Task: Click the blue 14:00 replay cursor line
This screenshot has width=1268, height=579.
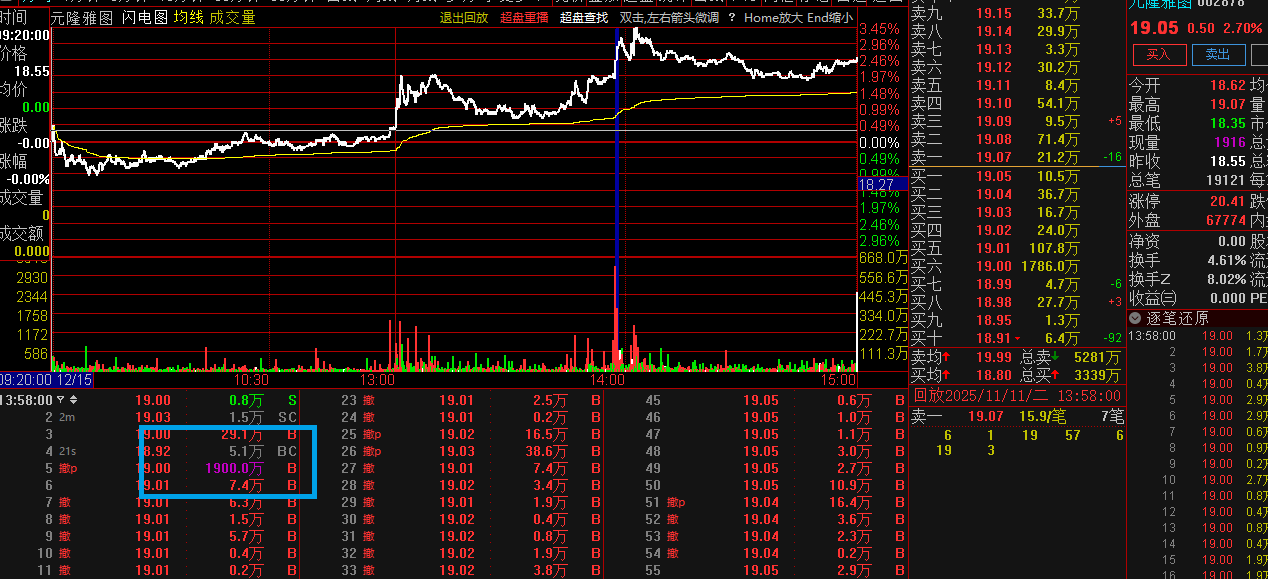Action: 617,200
